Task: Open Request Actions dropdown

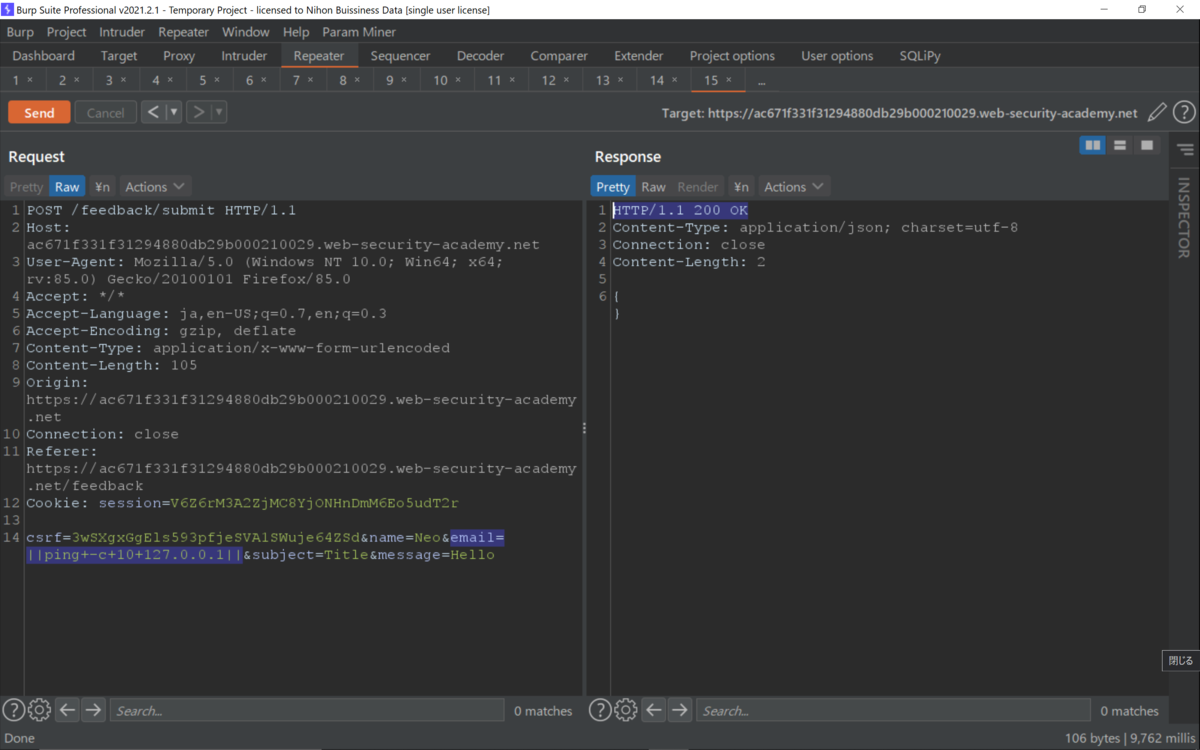Action: pos(155,187)
